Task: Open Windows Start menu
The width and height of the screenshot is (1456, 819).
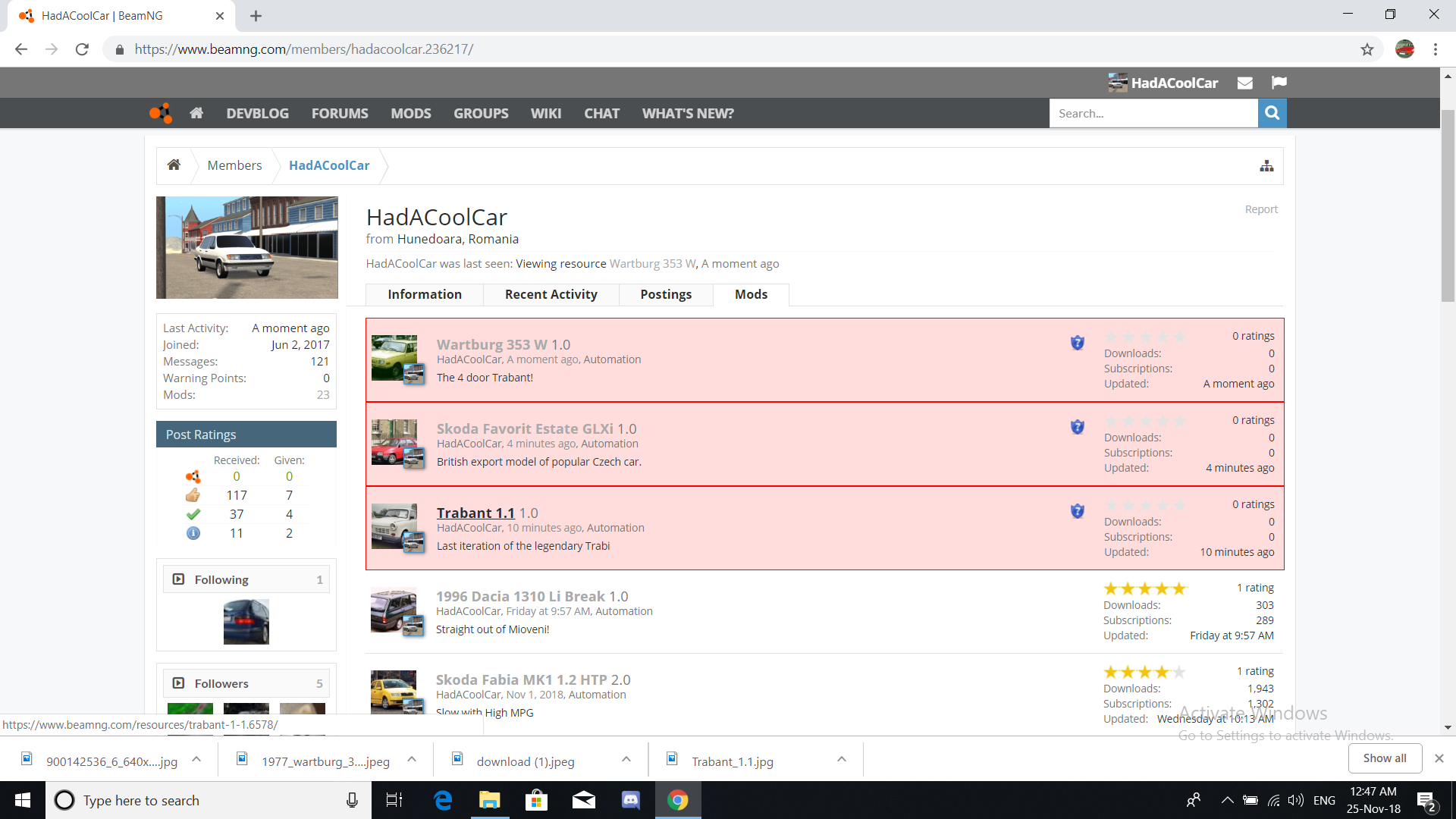Action: click(x=23, y=800)
